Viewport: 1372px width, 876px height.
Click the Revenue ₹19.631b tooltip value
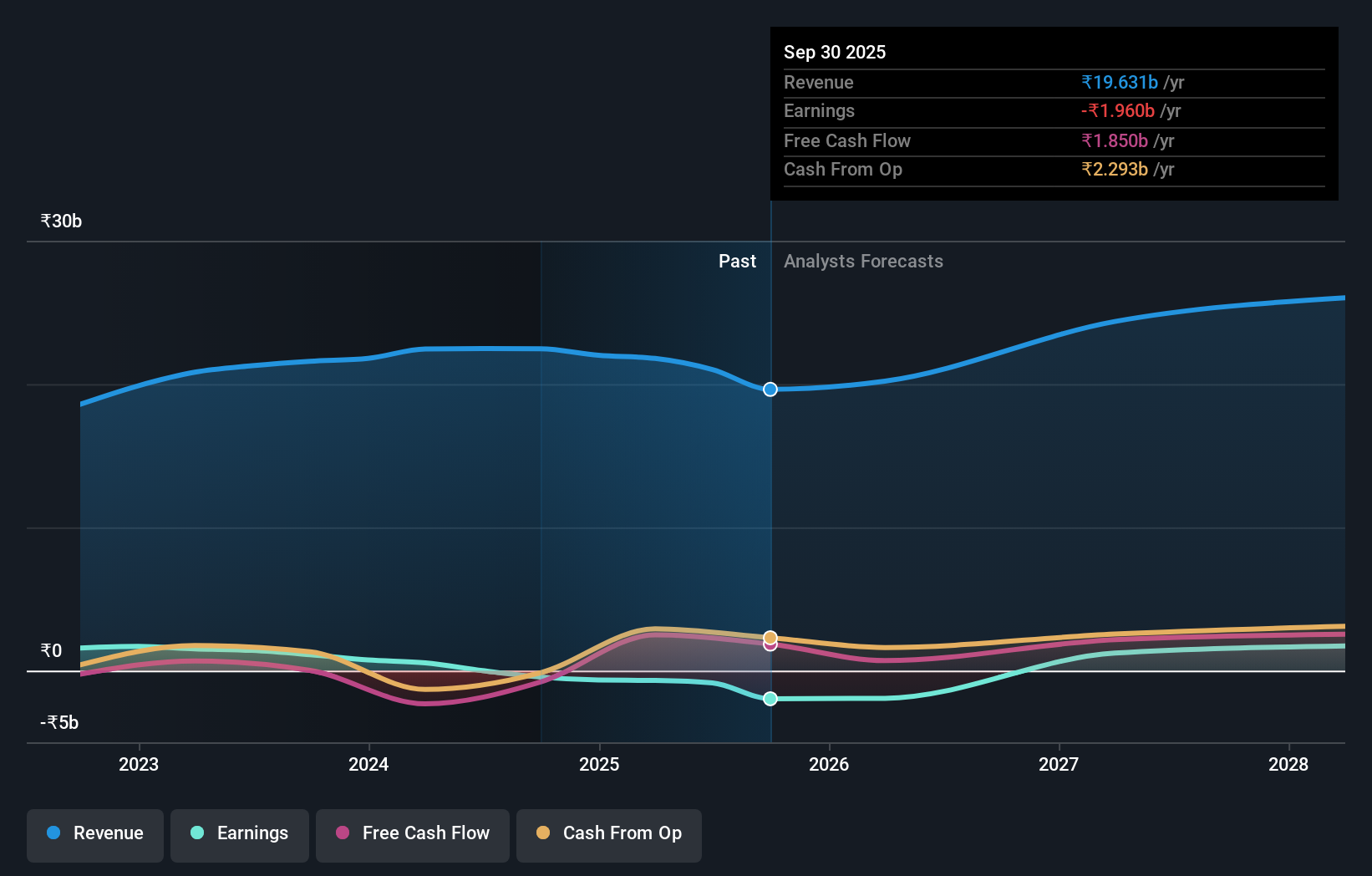(x=1119, y=82)
